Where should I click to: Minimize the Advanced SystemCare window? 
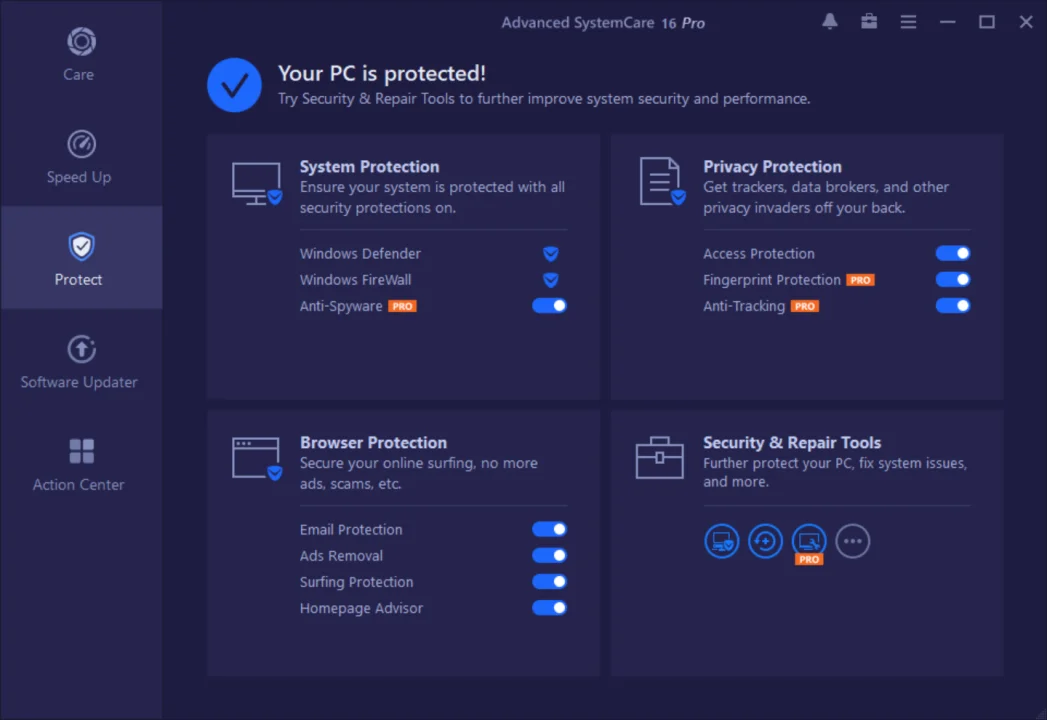click(x=948, y=22)
